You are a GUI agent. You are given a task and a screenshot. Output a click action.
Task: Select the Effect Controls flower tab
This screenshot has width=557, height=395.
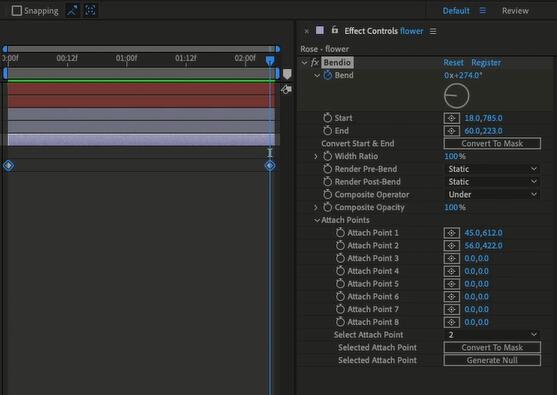(x=384, y=31)
